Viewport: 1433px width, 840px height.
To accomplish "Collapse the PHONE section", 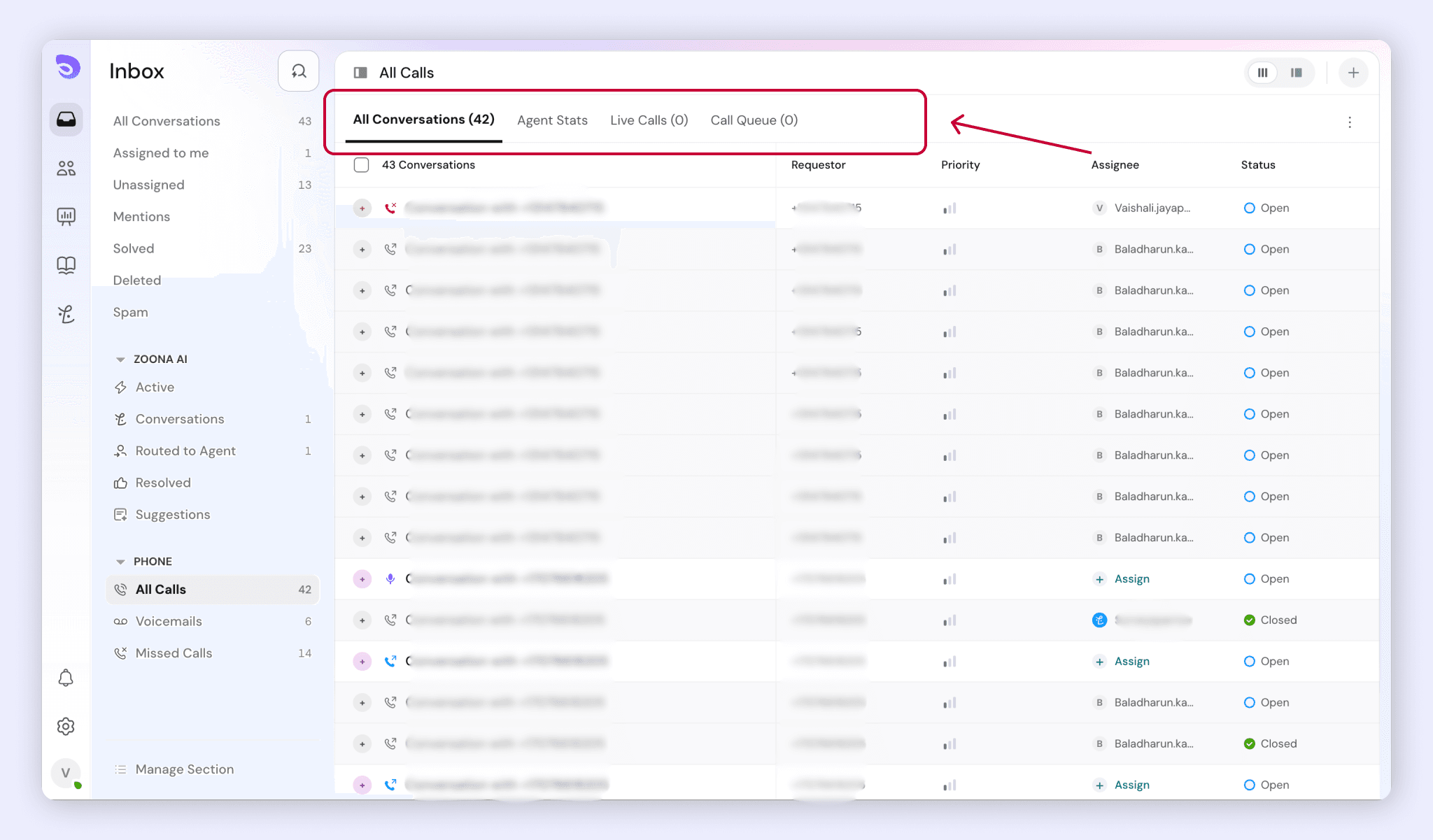I will click(x=120, y=562).
